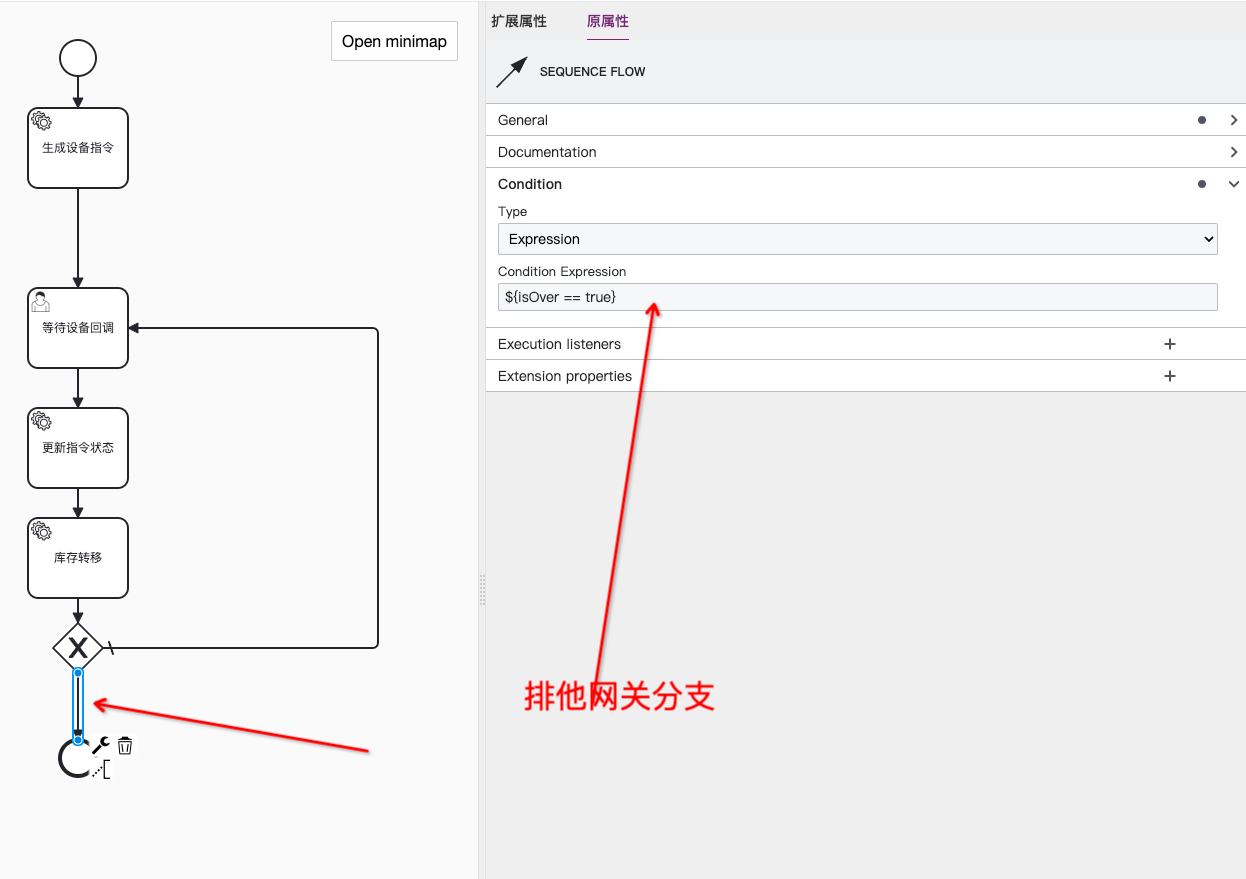This screenshot has height=879, width=1246.
Task: Add an extension property with plus
Action: pyautogui.click(x=1169, y=376)
